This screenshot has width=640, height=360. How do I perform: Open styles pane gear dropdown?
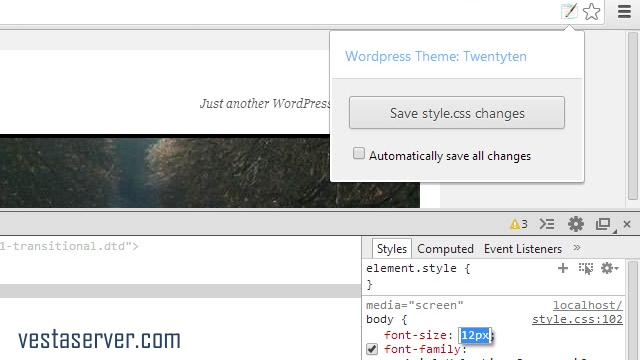610,268
